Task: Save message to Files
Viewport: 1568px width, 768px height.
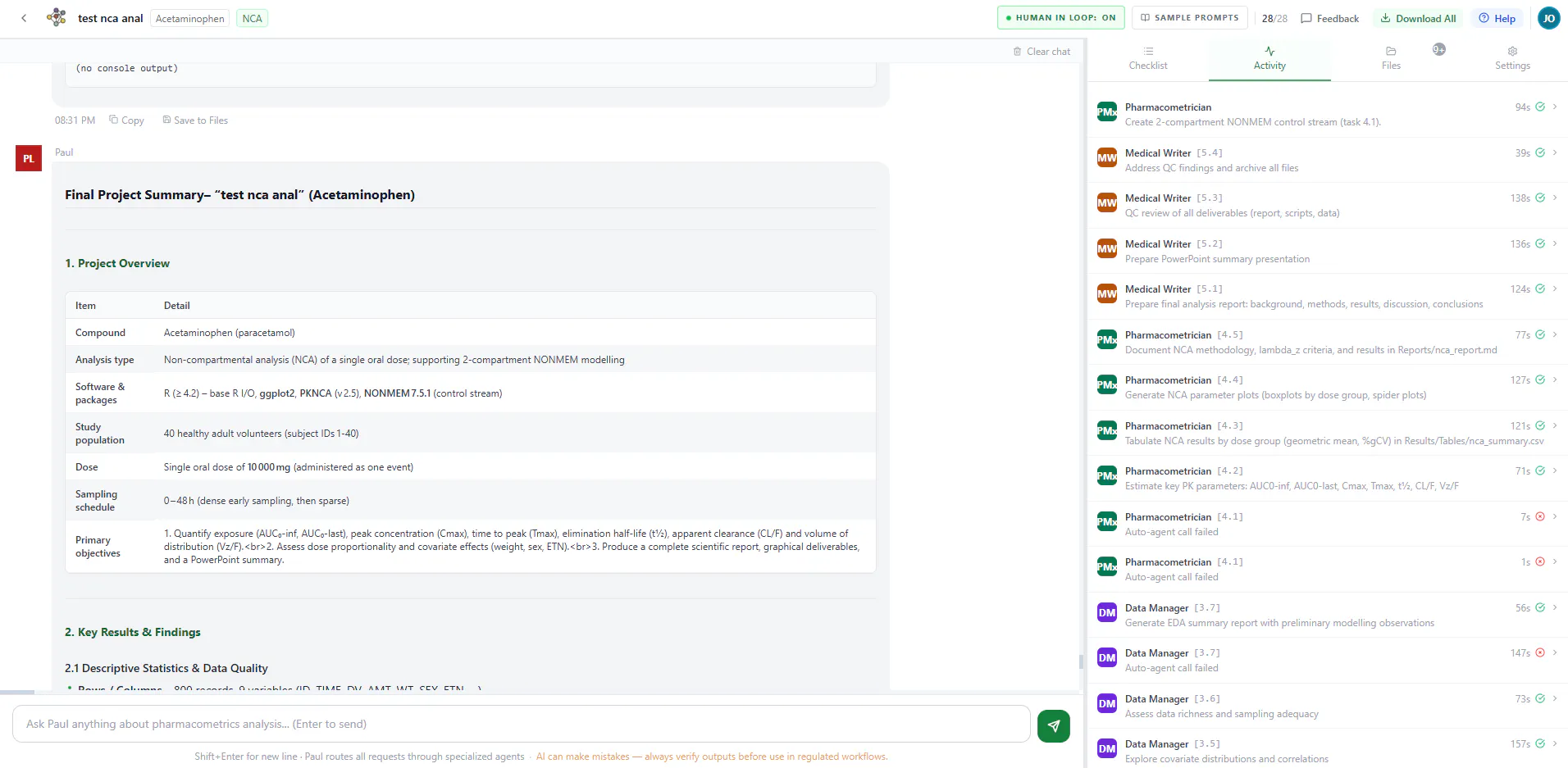Action: click(195, 120)
